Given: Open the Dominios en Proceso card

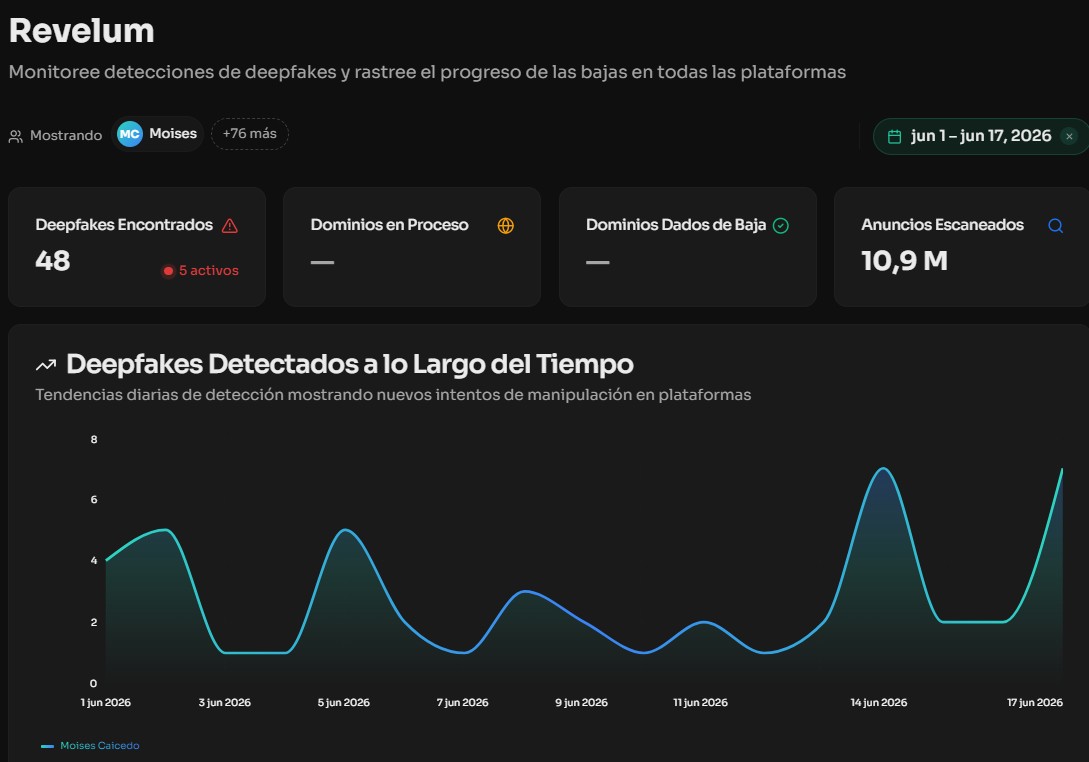Looking at the screenshot, I should click(x=412, y=247).
